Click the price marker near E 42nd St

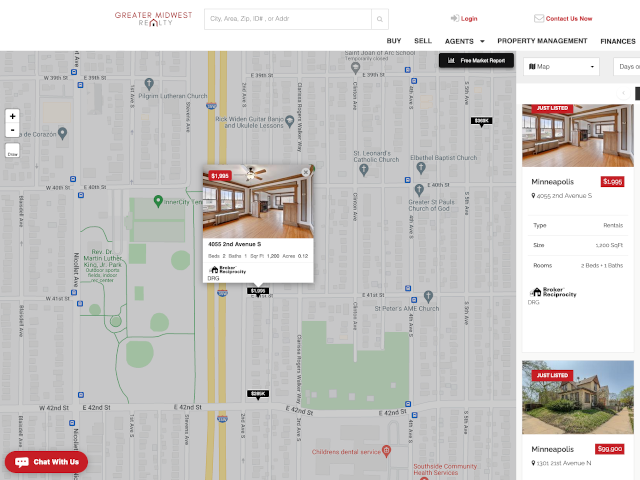click(x=258, y=394)
